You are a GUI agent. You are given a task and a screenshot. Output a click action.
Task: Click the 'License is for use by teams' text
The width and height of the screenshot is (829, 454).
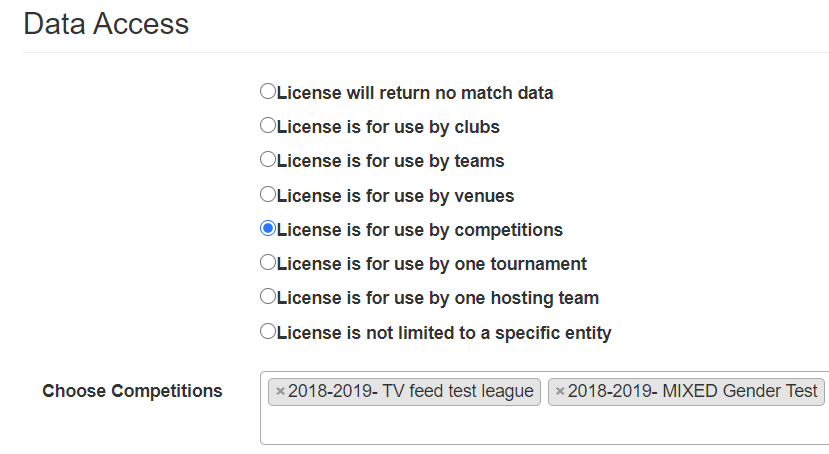[391, 161]
